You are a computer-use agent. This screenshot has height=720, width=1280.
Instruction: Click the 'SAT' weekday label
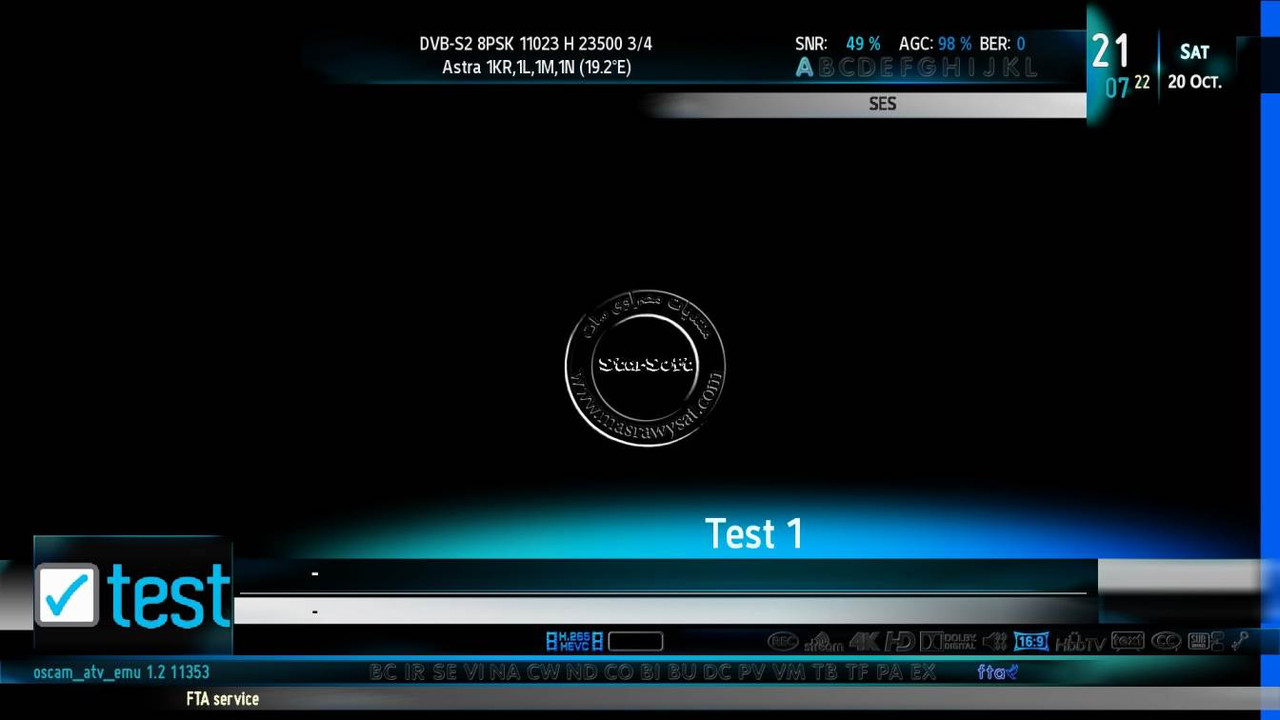click(1194, 52)
